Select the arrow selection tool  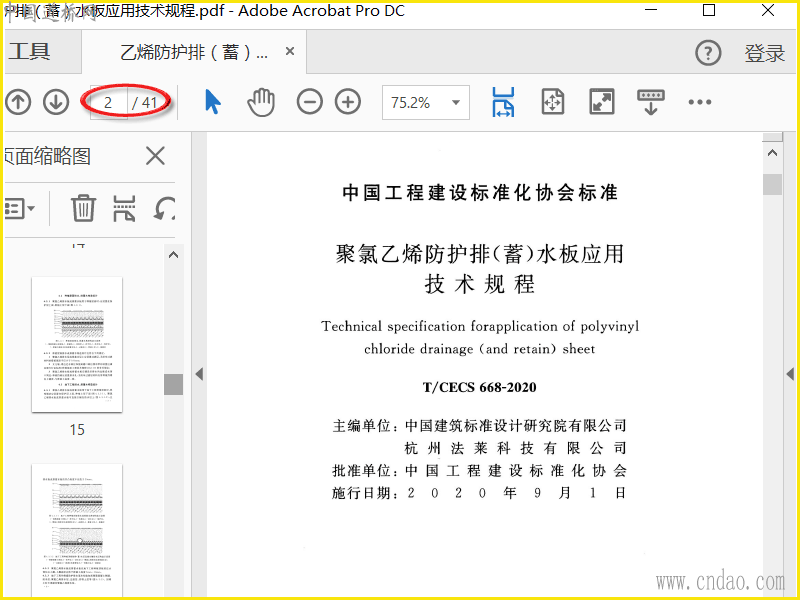click(213, 102)
